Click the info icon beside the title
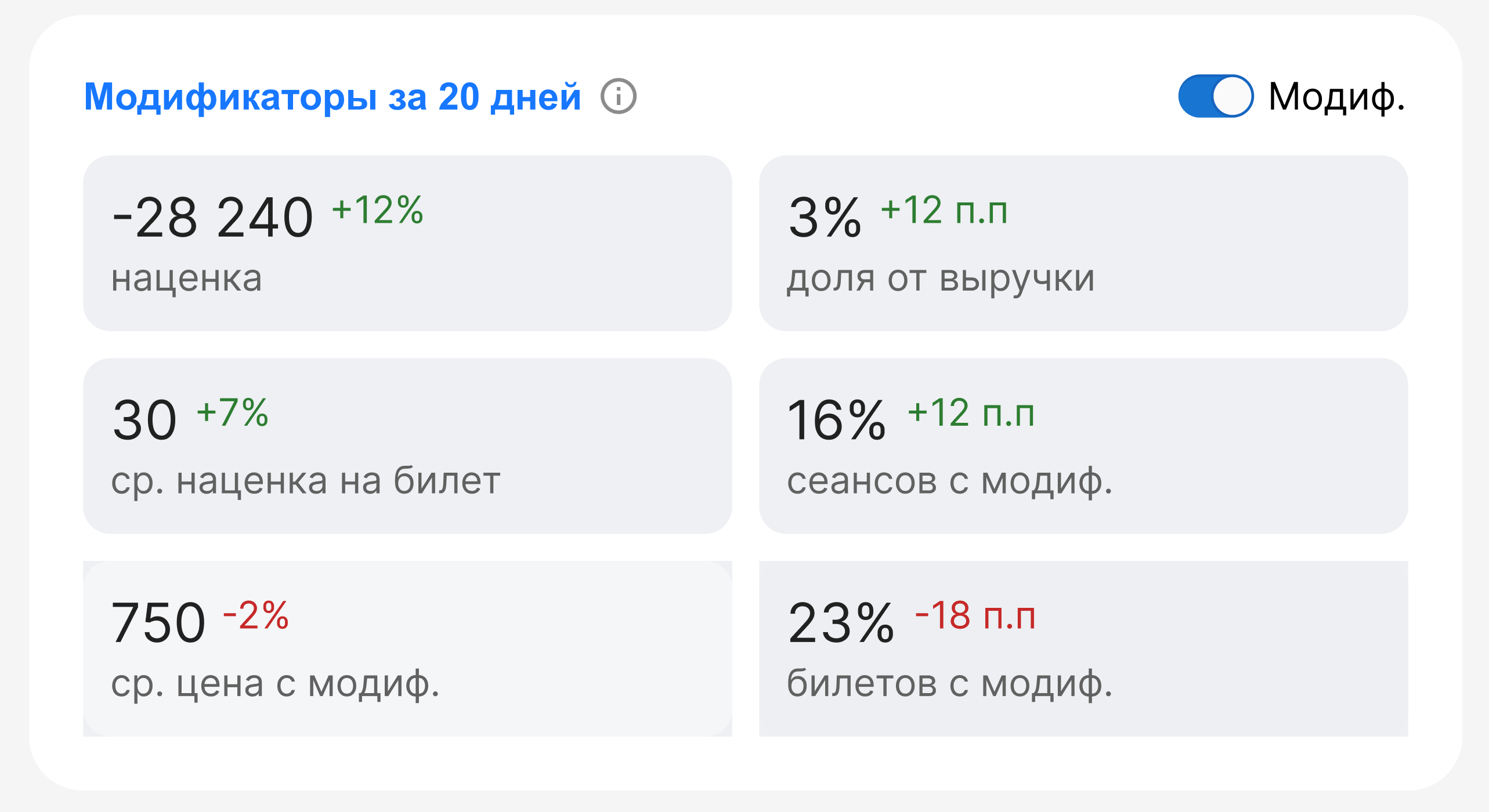The width and height of the screenshot is (1489, 812). coord(618,96)
